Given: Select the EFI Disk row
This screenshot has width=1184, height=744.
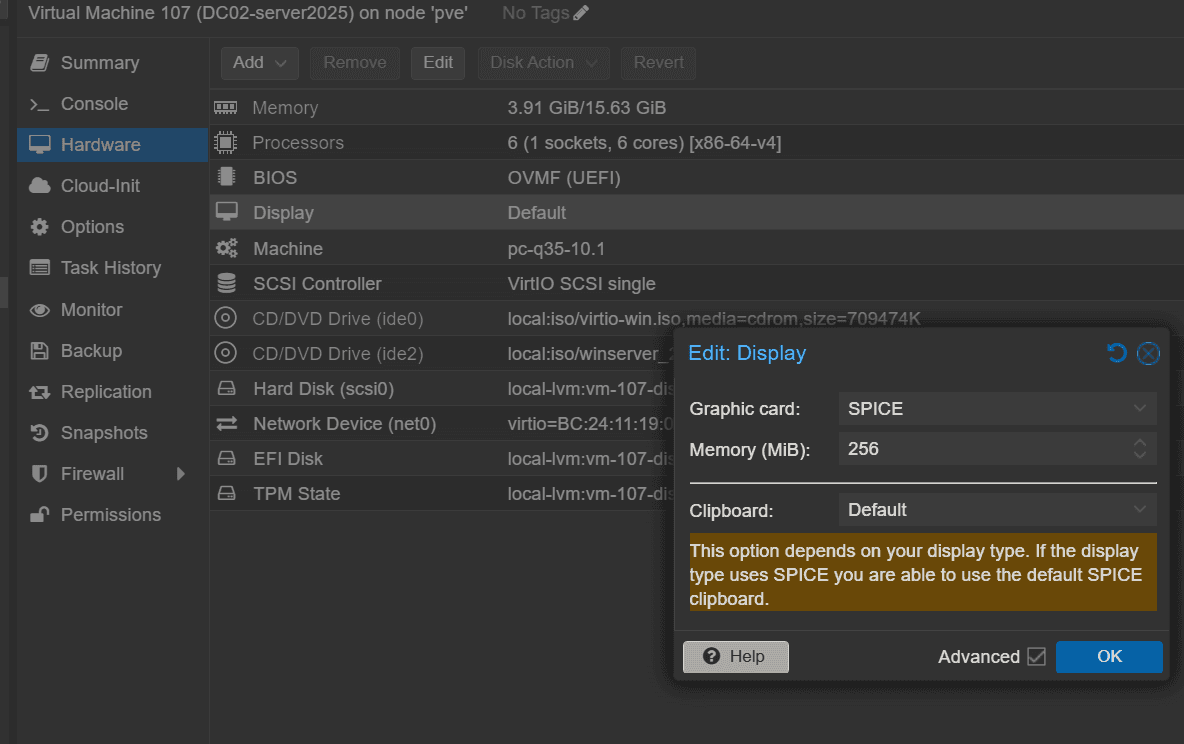Looking at the screenshot, I should pyautogui.click(x=442, y=458).
